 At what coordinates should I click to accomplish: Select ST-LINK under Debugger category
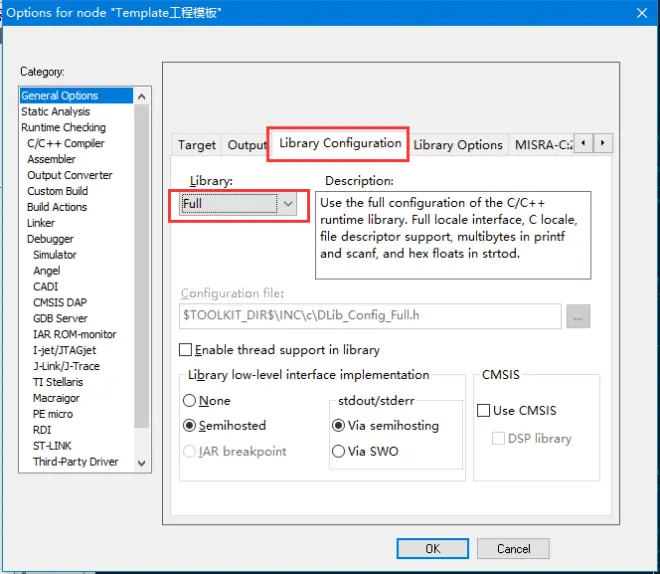pyautogui.click(x=52, y=446)
